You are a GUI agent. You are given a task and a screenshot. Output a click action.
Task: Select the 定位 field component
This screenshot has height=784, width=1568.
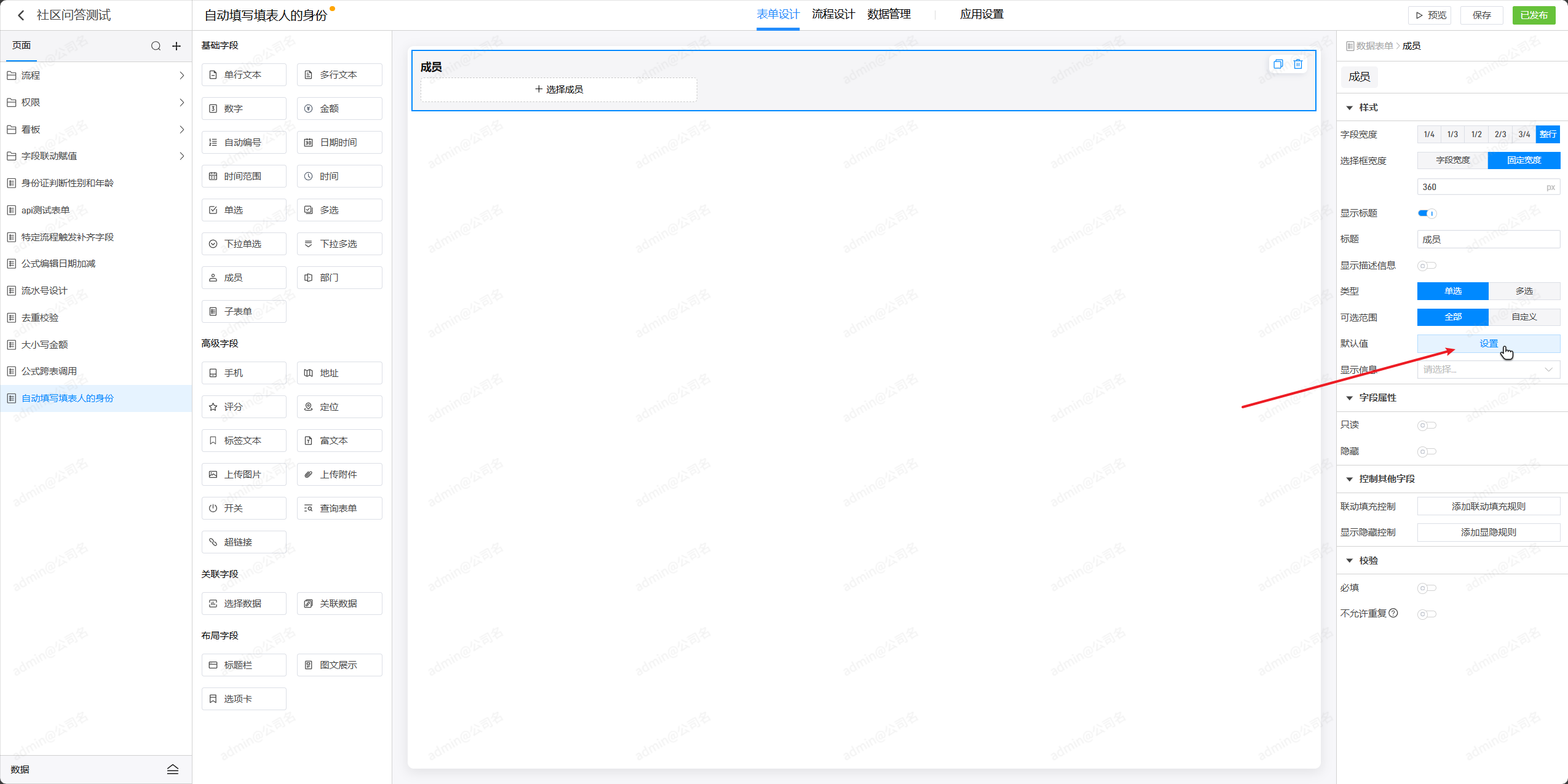coord(339,407)
